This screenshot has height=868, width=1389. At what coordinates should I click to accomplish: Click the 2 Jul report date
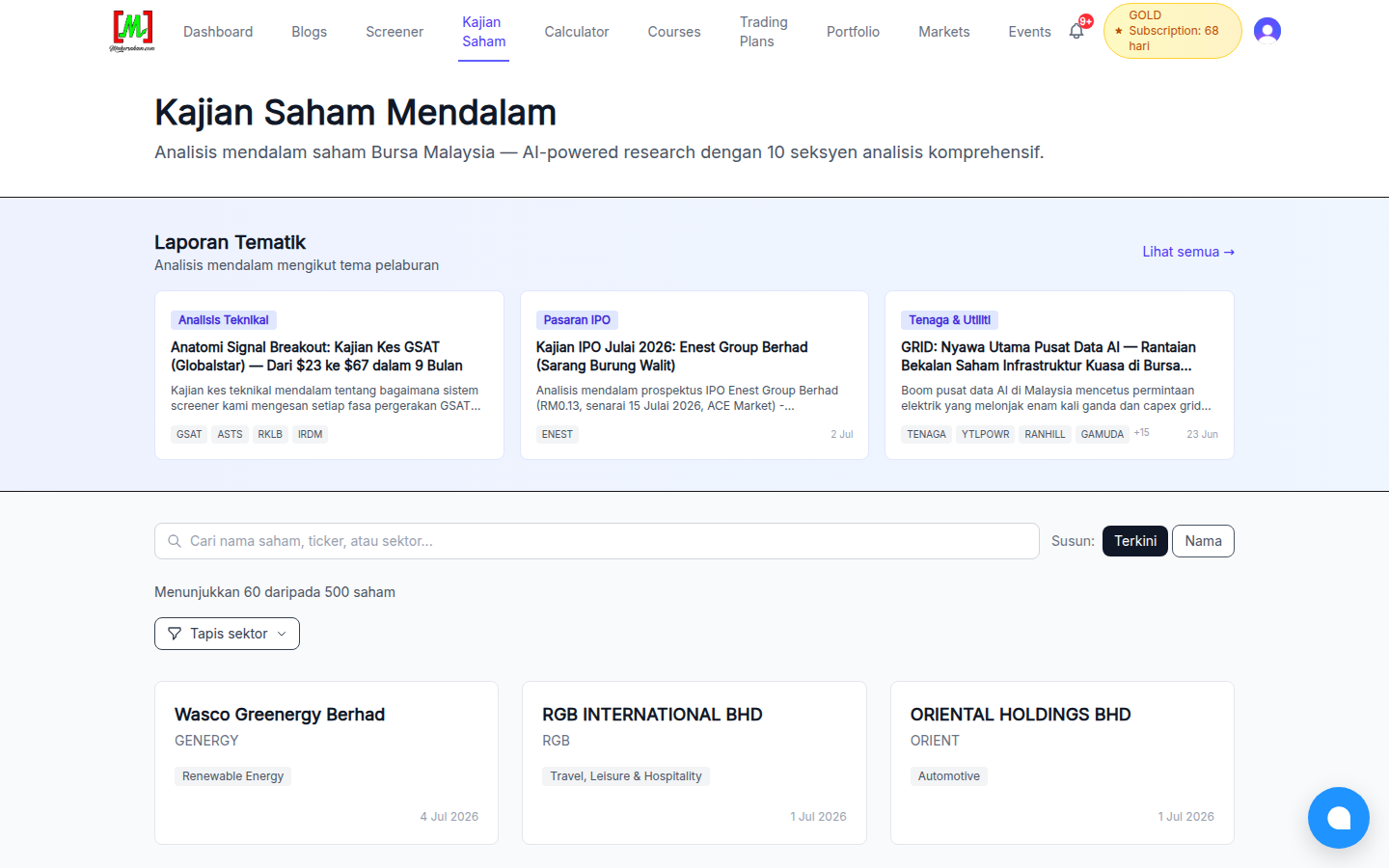[842, 434]
